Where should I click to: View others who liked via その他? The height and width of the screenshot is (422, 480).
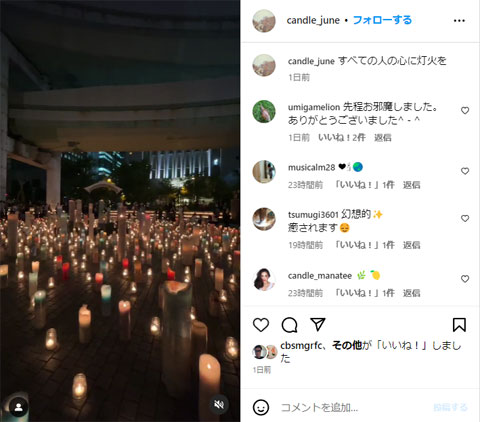point(347,345)
